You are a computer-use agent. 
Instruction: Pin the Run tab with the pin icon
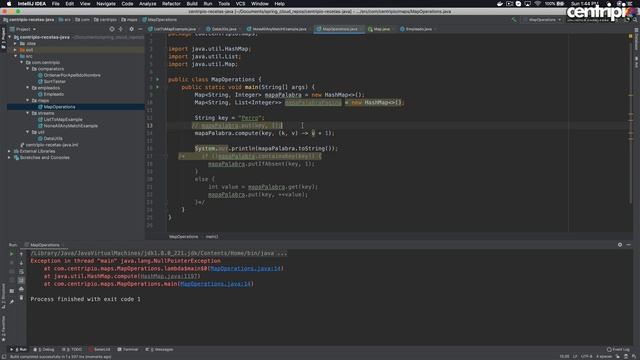[x=11, y=302]
